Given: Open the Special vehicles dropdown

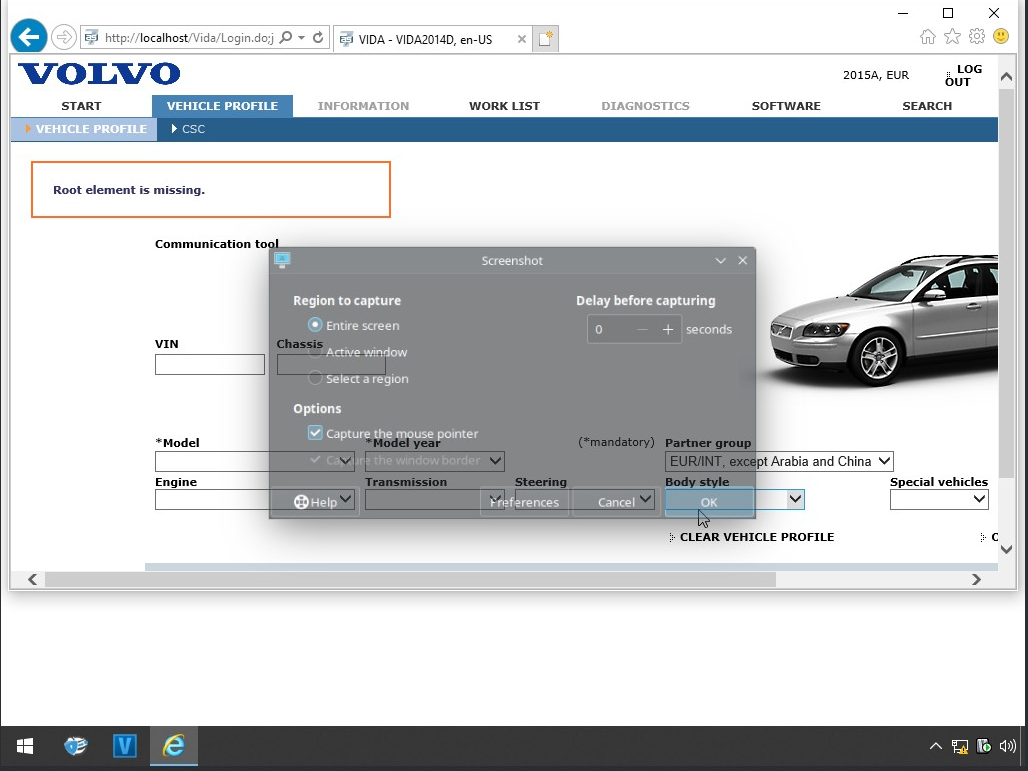Looking at the screenshot, I should (x=939, y=499).
